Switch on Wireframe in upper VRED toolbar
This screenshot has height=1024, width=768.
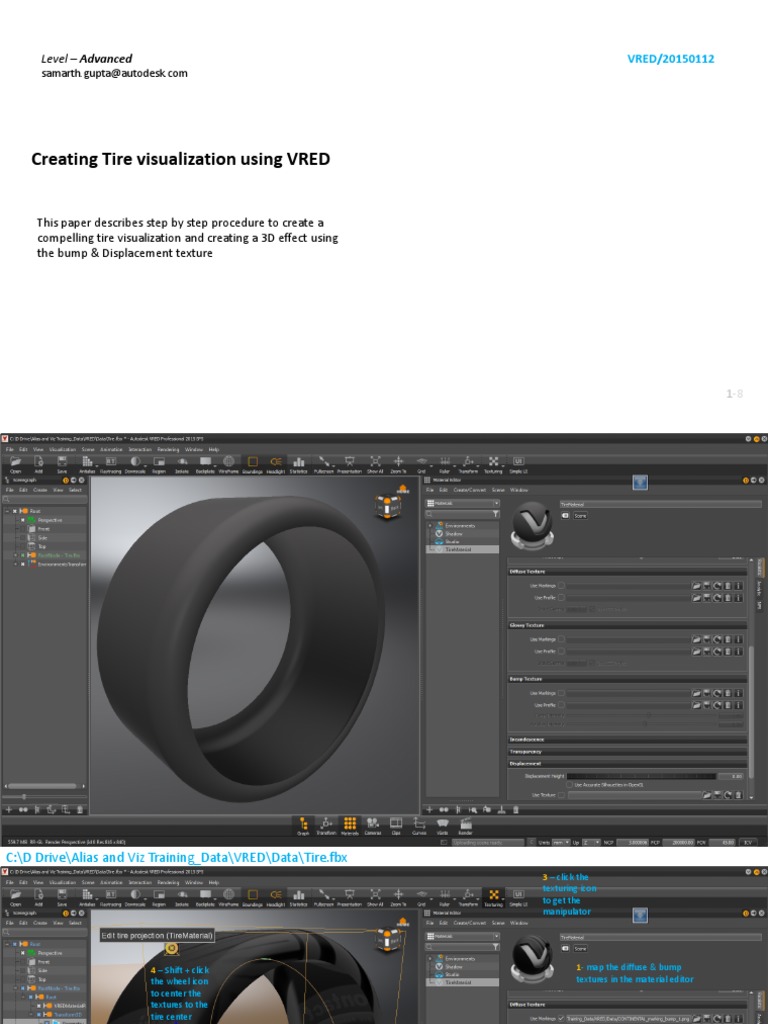[229, 463]
